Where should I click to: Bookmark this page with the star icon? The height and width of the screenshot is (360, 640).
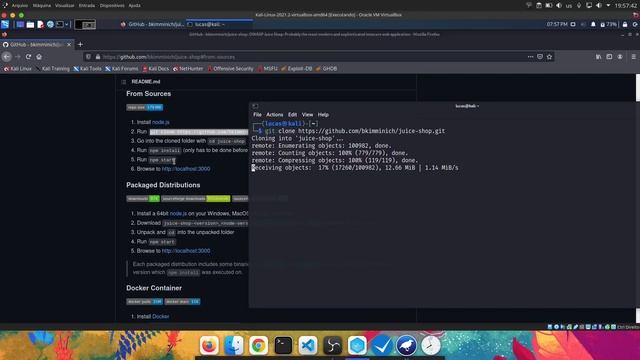click(x=549, y=57)
